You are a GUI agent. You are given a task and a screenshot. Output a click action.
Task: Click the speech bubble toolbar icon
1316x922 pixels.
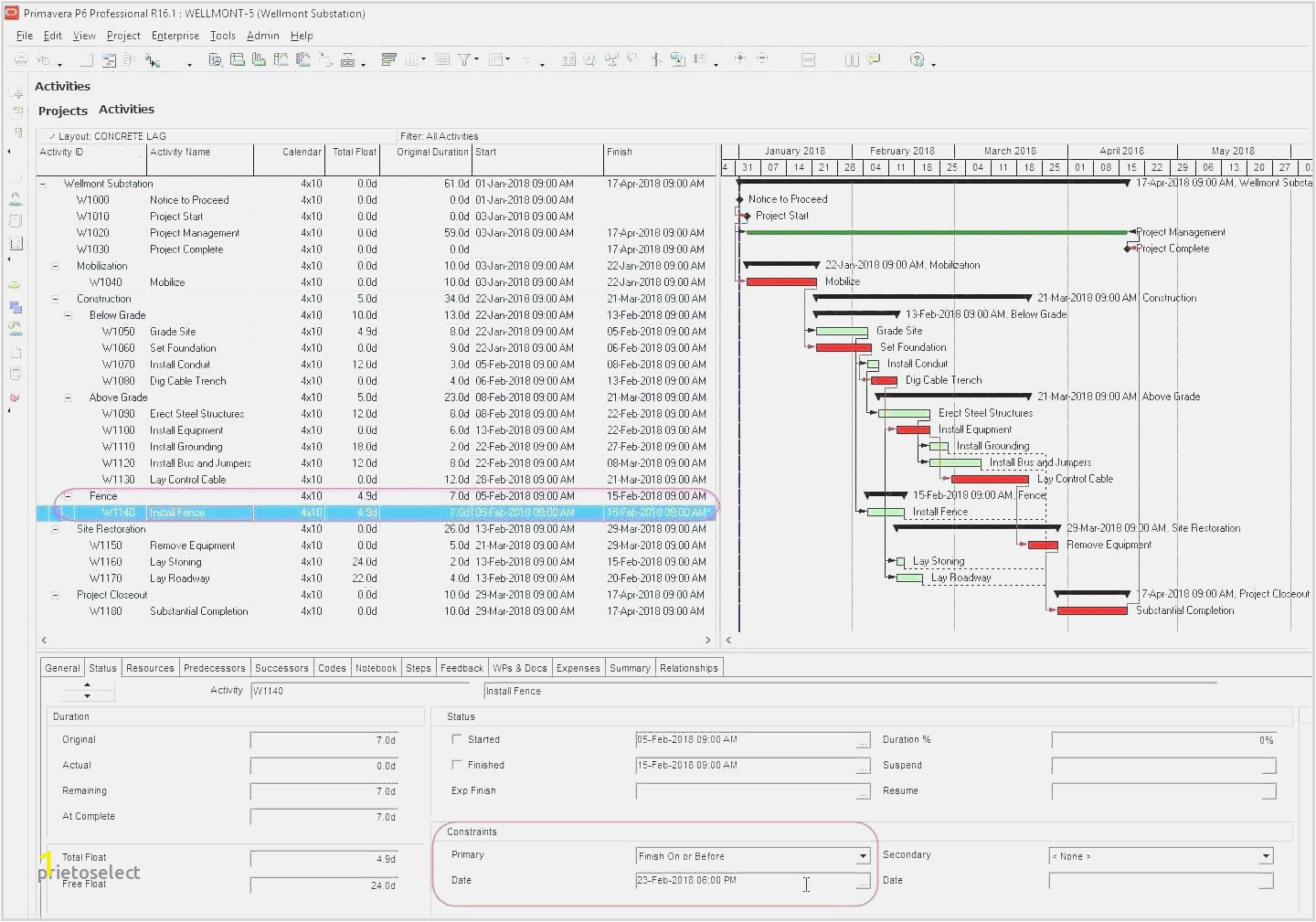pos(875,59)
